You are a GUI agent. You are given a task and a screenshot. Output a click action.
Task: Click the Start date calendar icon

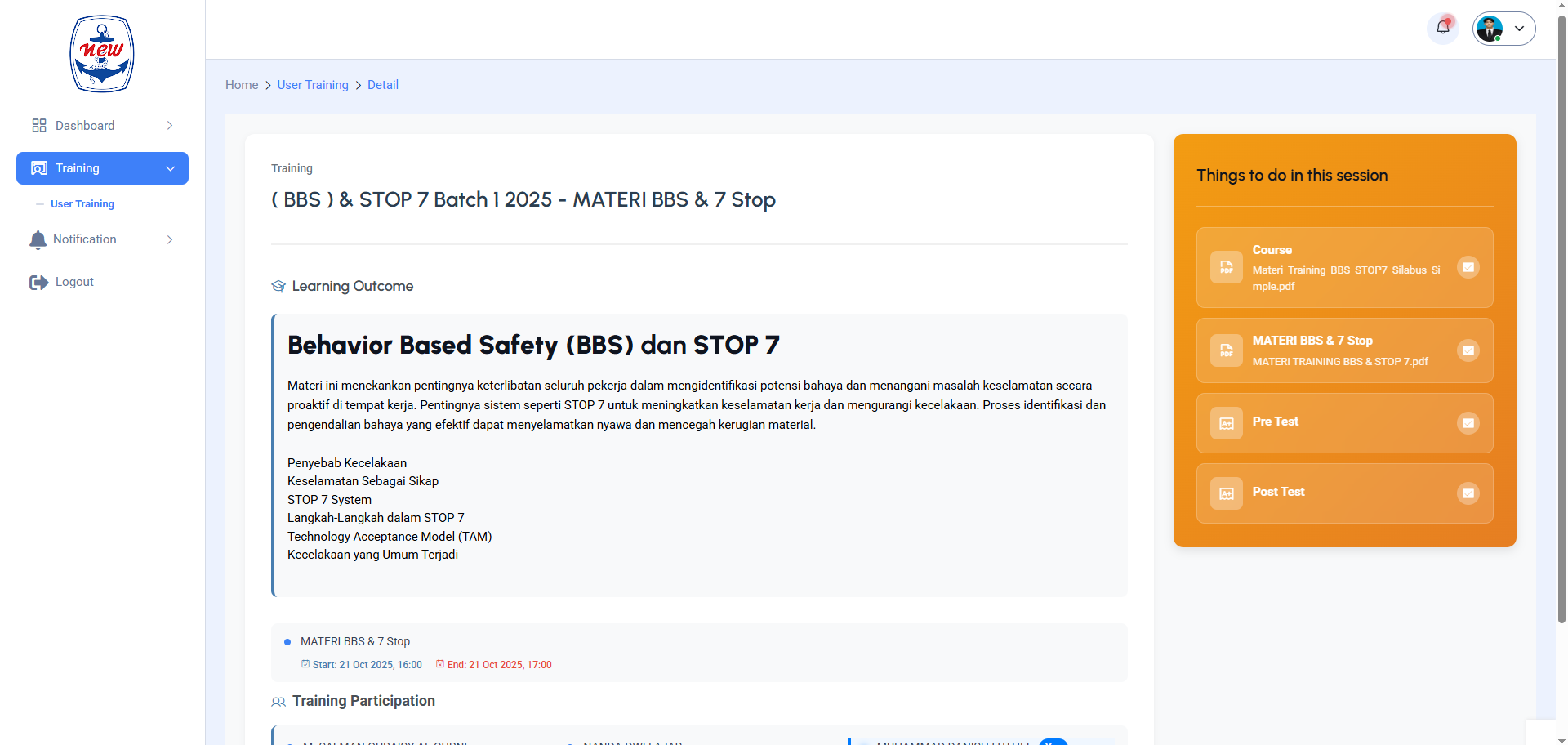tap(305, 664)
